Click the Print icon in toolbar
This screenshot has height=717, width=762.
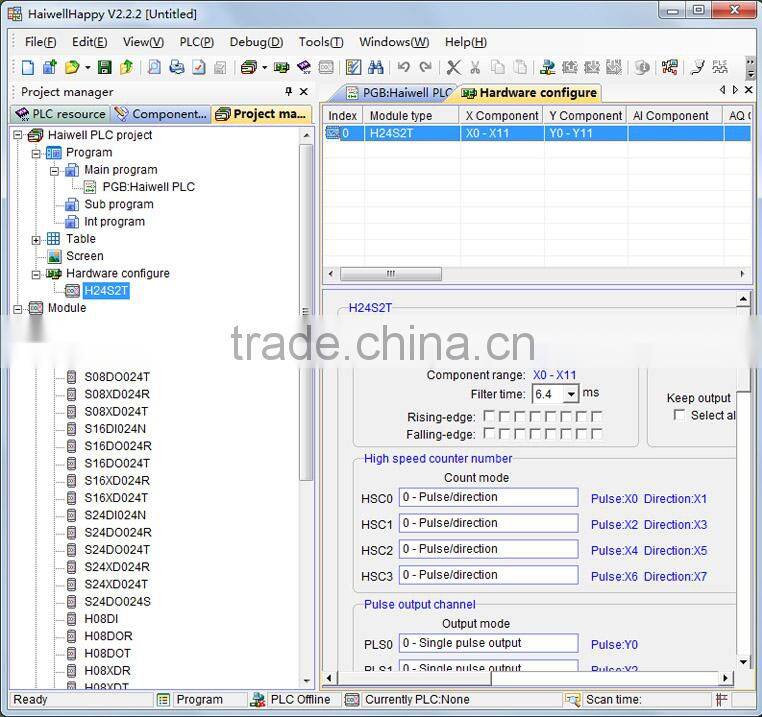pyautogui.click(x=177, y=68)
